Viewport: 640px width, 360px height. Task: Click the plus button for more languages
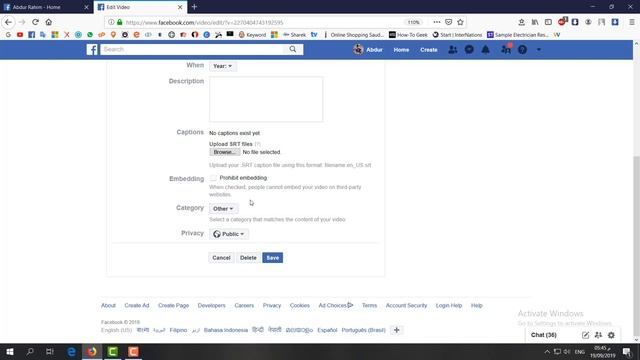tap(396, 330)
